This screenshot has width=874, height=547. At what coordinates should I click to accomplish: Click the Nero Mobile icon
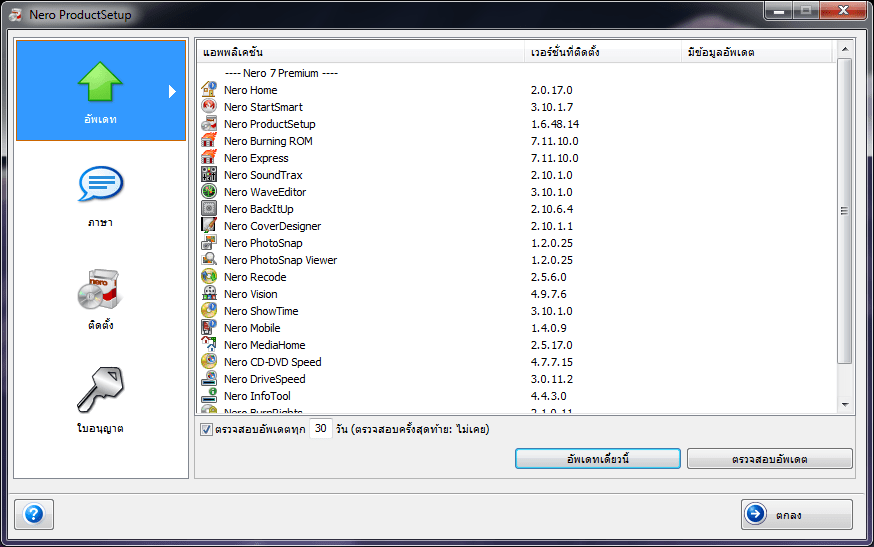point(209,327)
